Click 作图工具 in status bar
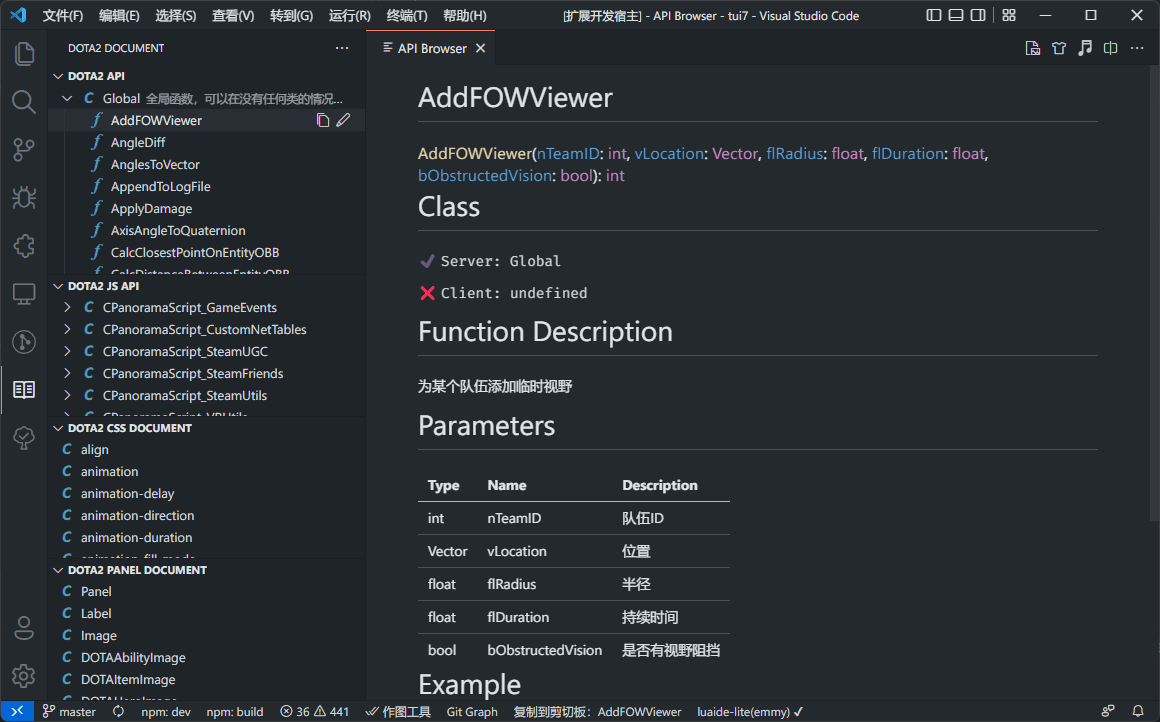Image resolution: width=1160 pixels, height=722 pixels. pyautogui.click(x=398, y=712)
